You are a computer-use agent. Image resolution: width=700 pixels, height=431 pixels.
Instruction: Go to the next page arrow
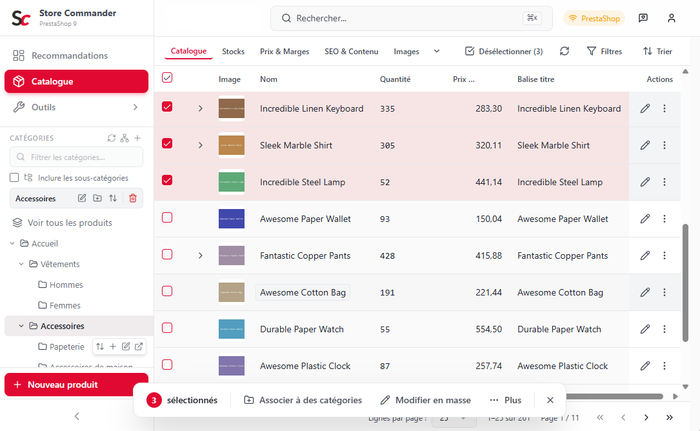646,418
